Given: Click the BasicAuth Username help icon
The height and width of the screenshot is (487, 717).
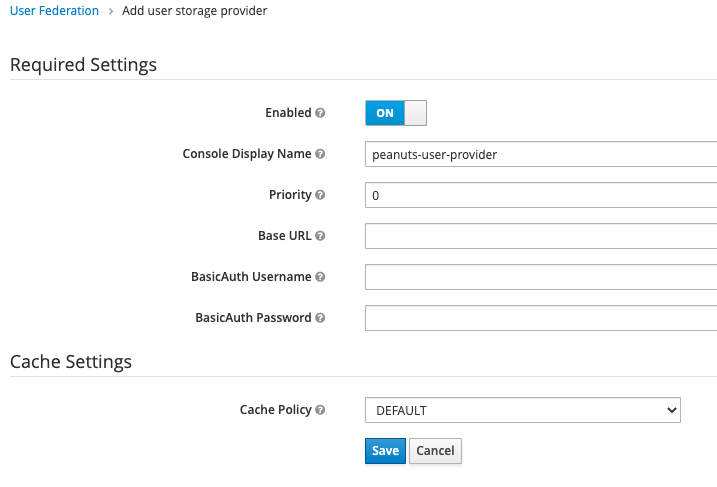Looking at the screenshot, I should 320,277.
